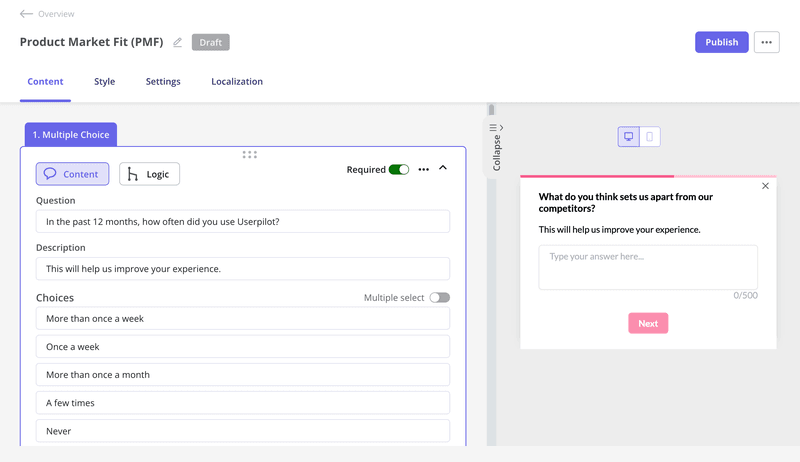Focus the Question input field
This screenshot has width=800, height=462.
pos(243,222)
